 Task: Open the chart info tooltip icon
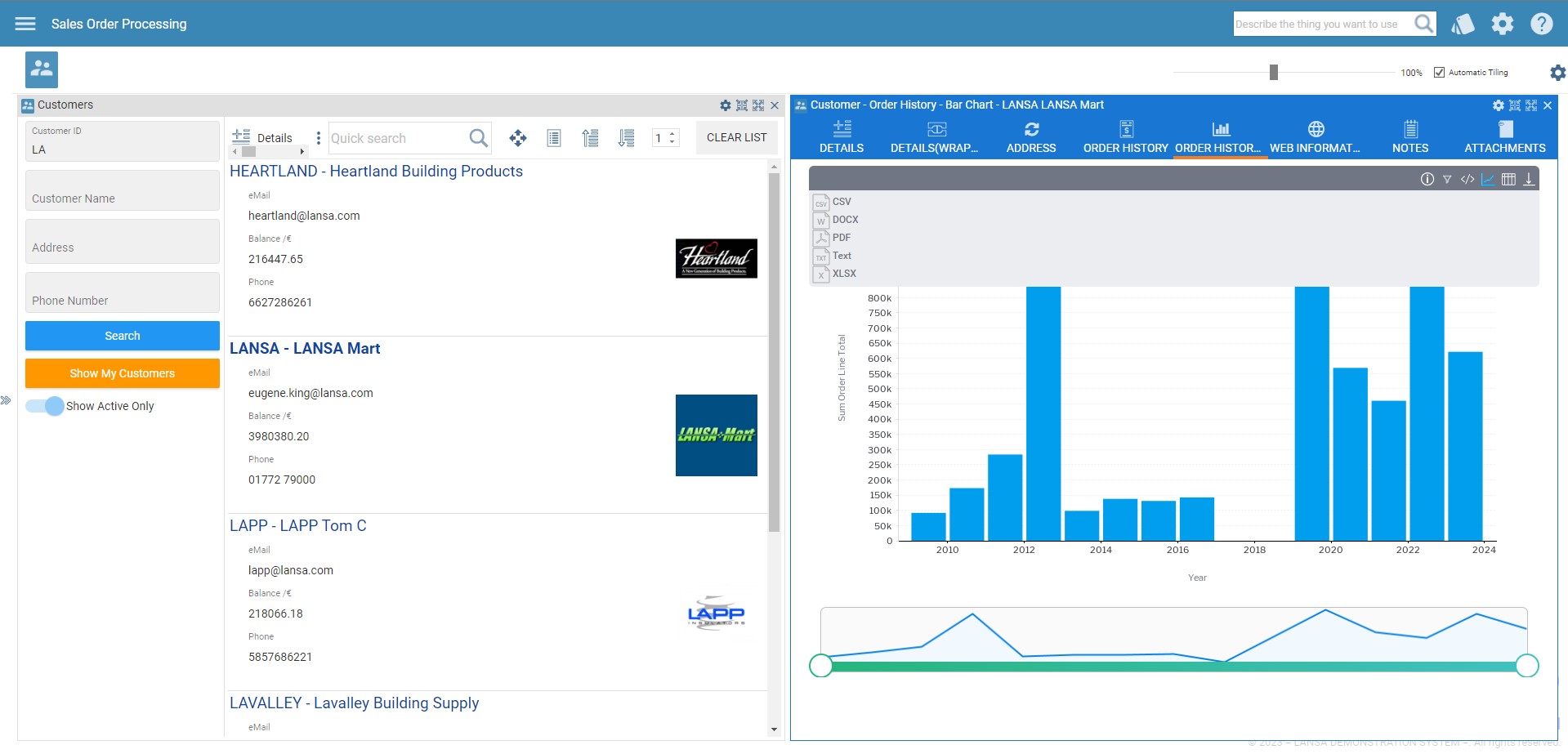coord(1427,178)
